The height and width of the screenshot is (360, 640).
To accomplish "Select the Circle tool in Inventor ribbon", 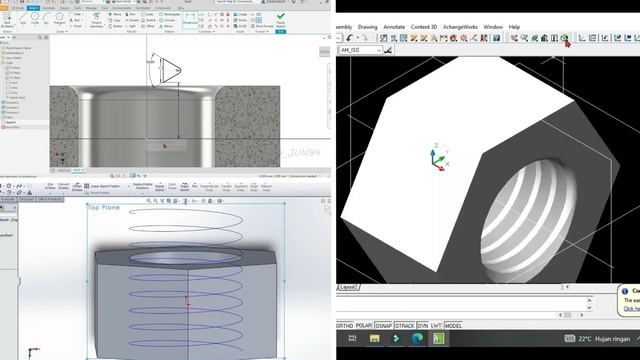I will click(35, 19).
